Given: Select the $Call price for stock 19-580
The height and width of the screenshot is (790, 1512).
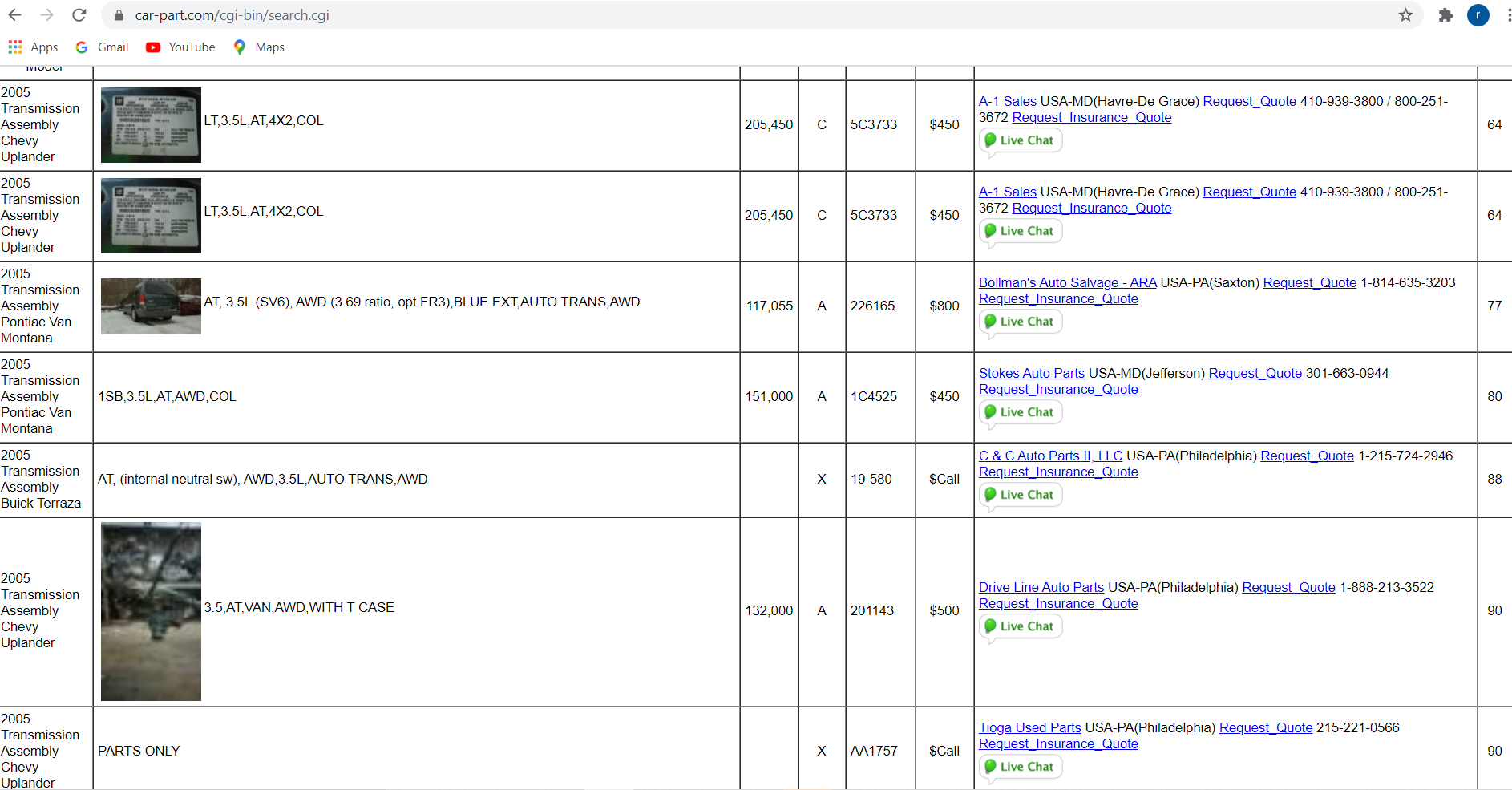Looking at the screenshot, I should [944, 479].
